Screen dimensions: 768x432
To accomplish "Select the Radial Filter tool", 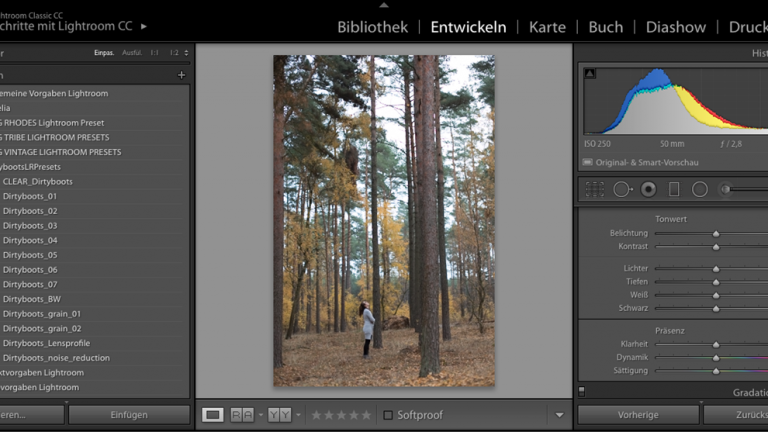I will click(700, 189).
